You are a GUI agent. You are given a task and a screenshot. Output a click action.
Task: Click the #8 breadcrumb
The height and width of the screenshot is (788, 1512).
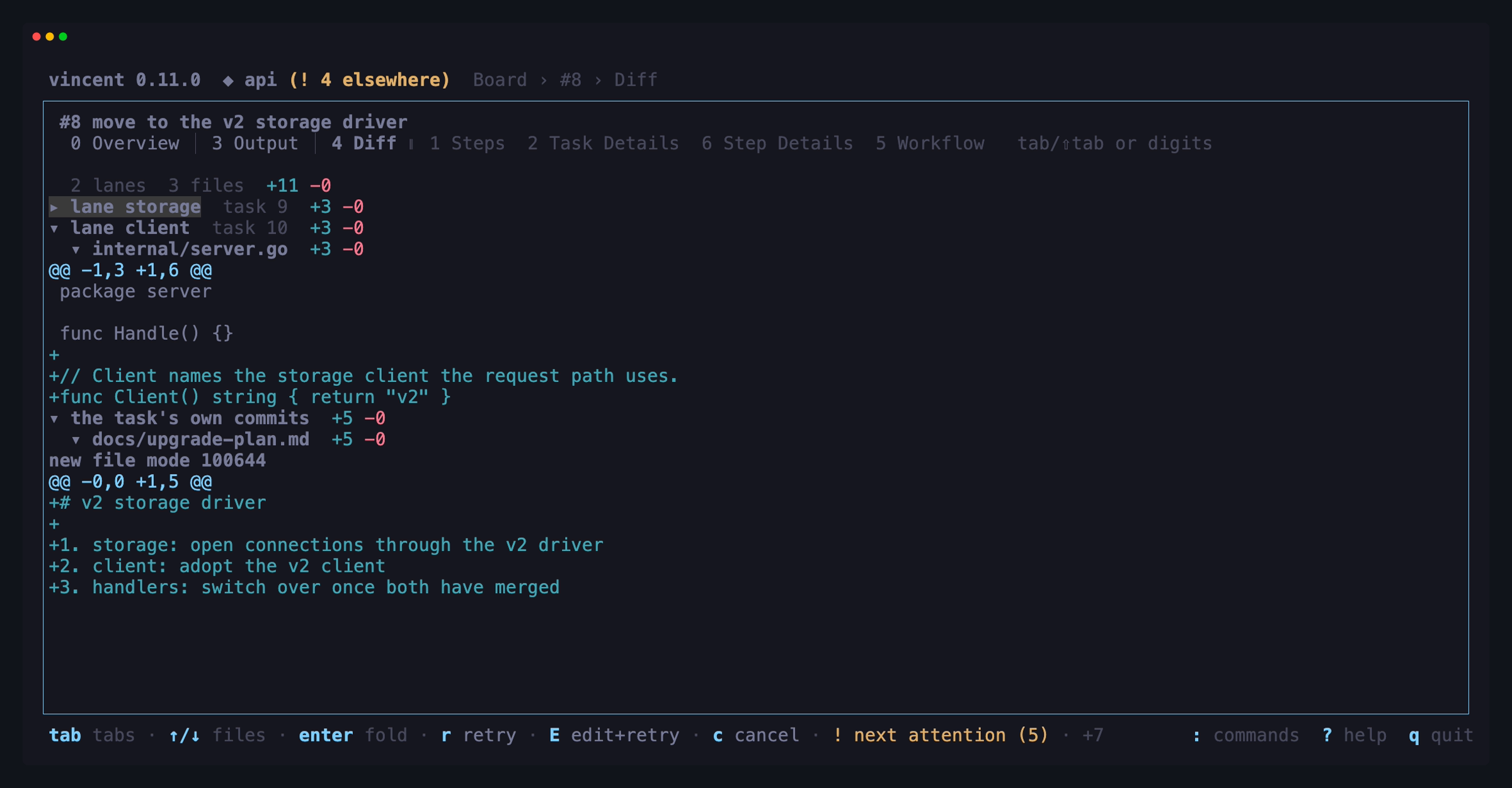tap(570, 80)
